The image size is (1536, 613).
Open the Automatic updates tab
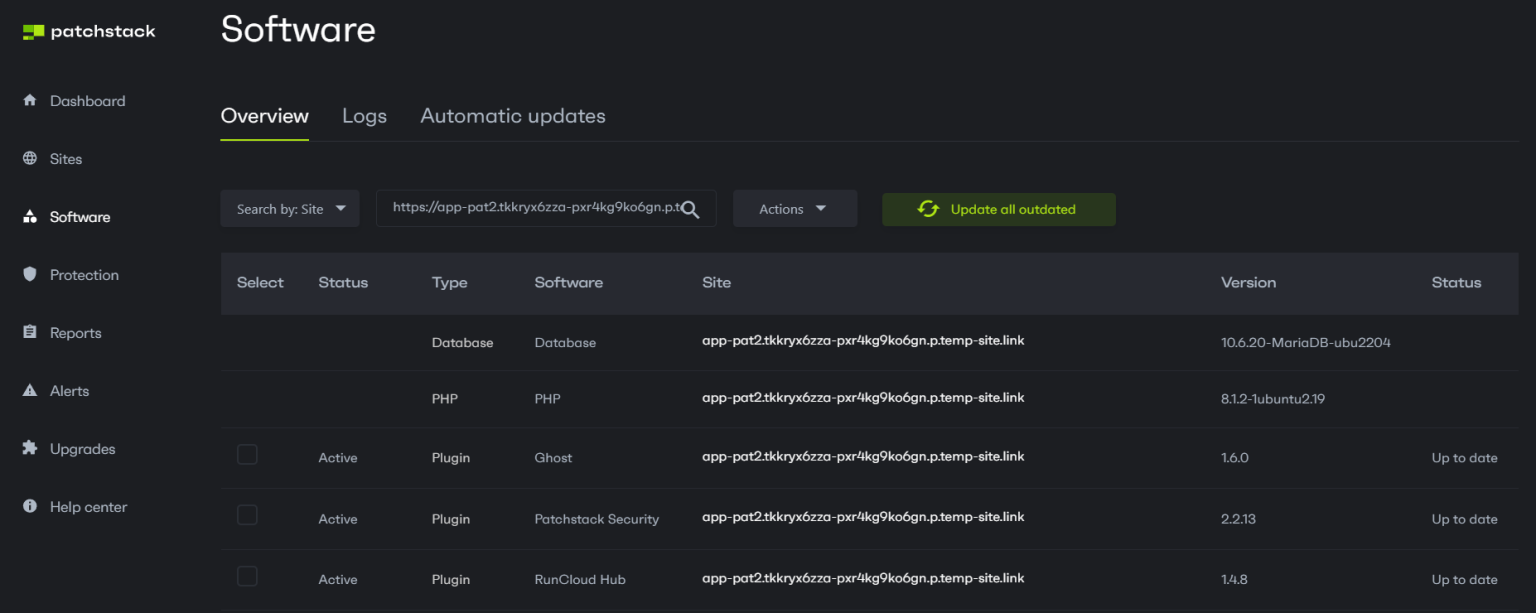tap(512, 116)
